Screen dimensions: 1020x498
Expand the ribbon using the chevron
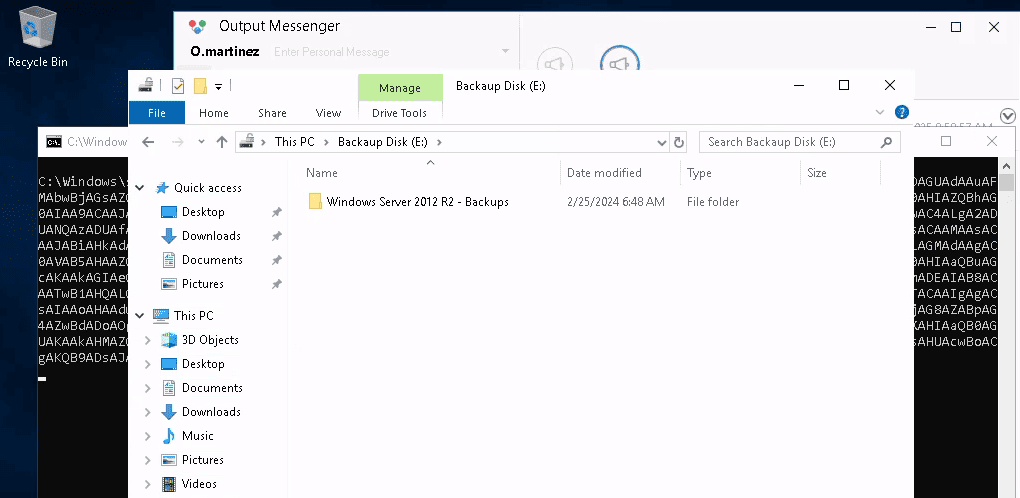pos(880,113)
